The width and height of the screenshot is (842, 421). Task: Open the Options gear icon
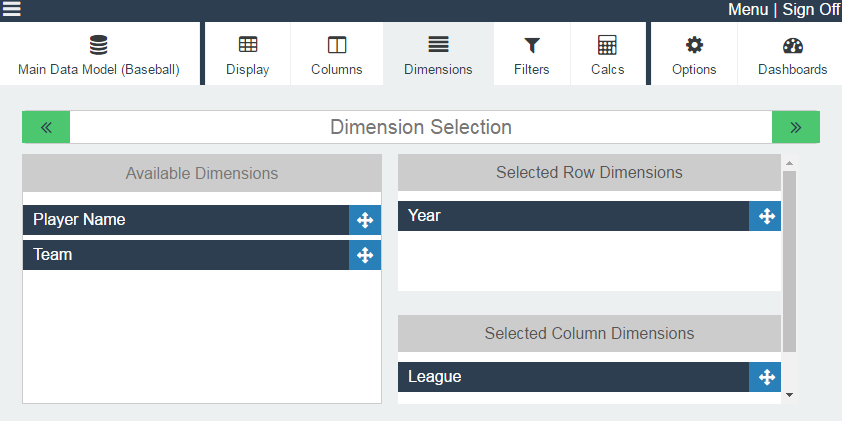(694, 45)
